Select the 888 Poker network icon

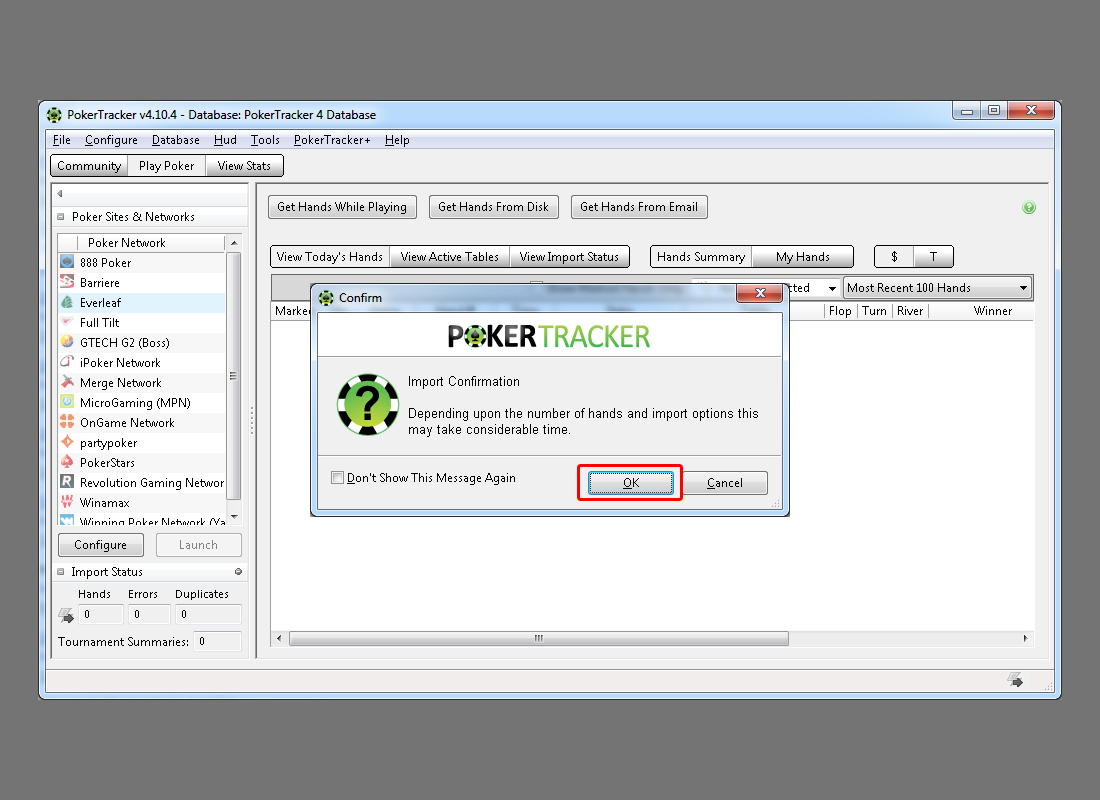click(67, 262)
